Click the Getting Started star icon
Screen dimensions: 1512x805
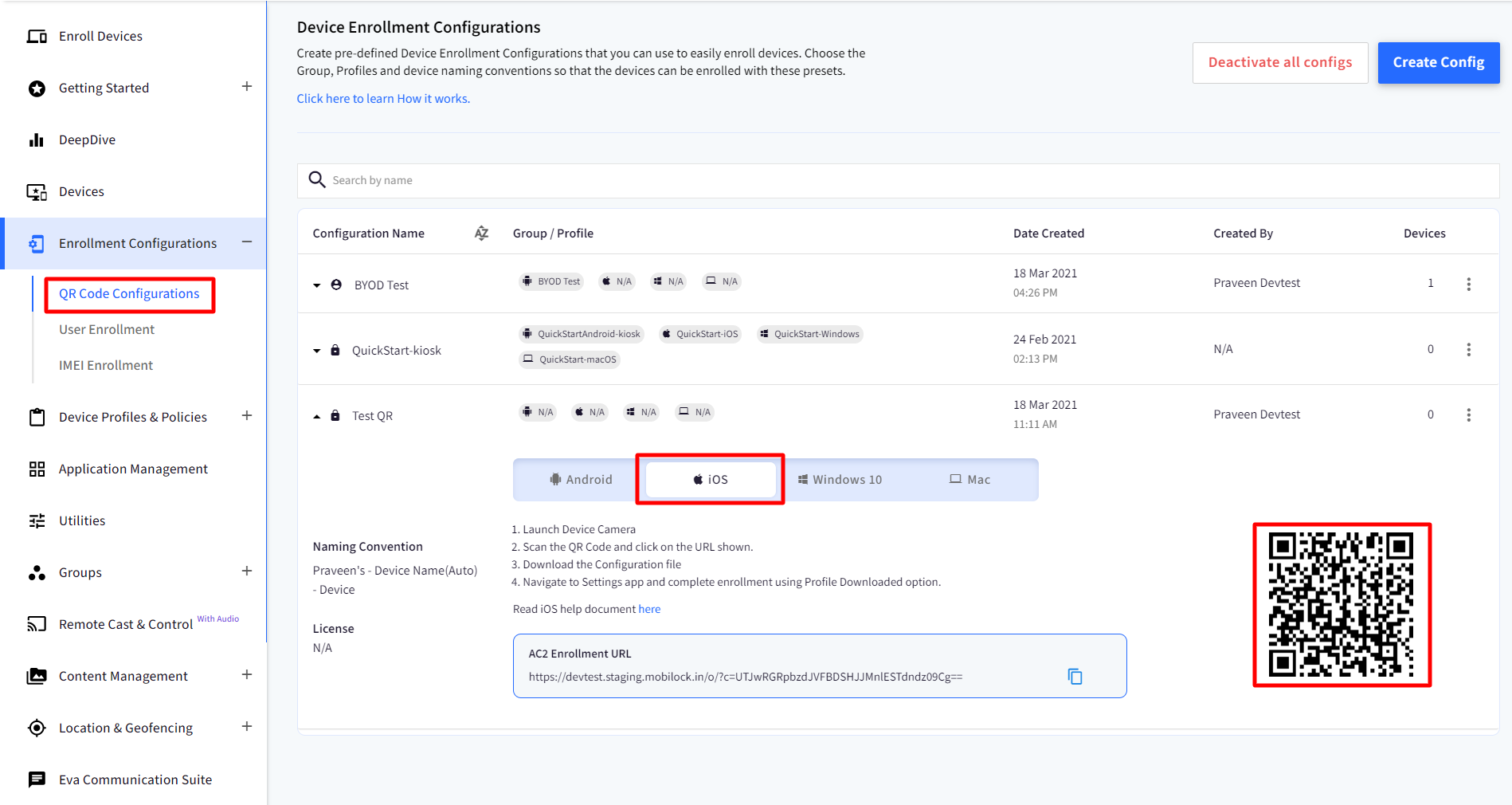37,88
